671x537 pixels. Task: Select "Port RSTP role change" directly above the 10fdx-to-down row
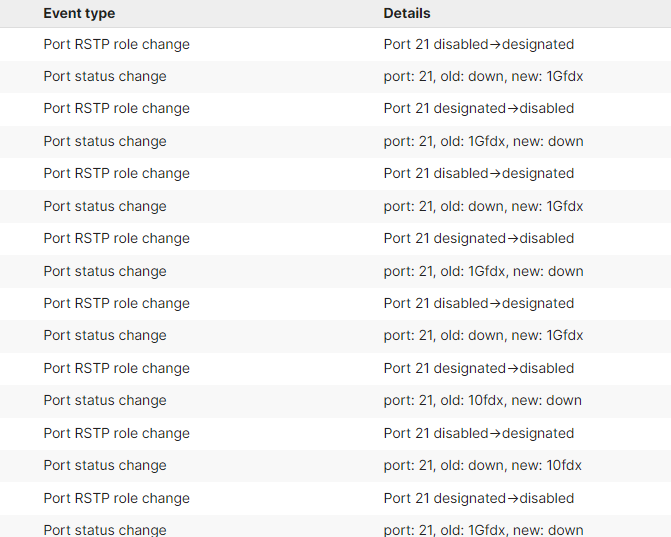[x=116, y=368]
